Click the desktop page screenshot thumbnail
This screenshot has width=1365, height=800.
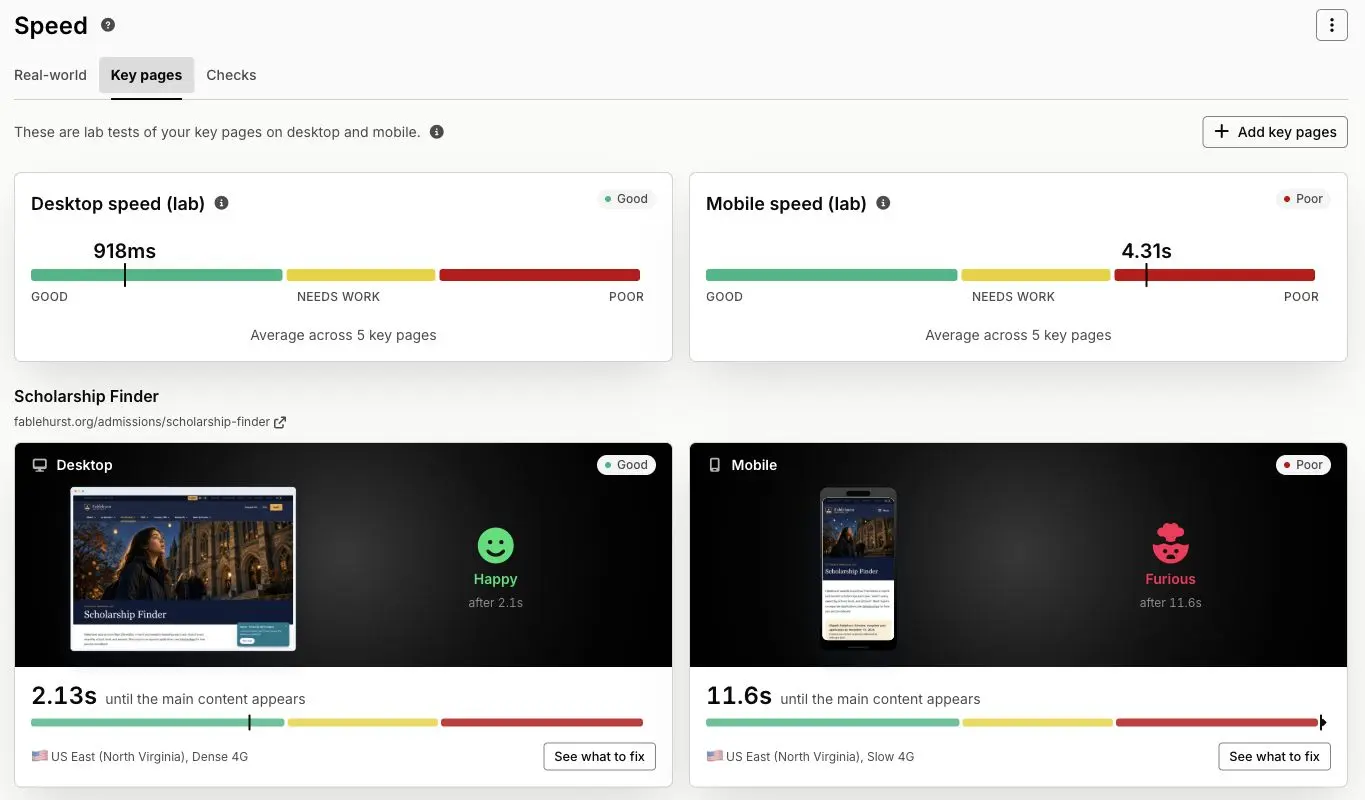point(183,569)
